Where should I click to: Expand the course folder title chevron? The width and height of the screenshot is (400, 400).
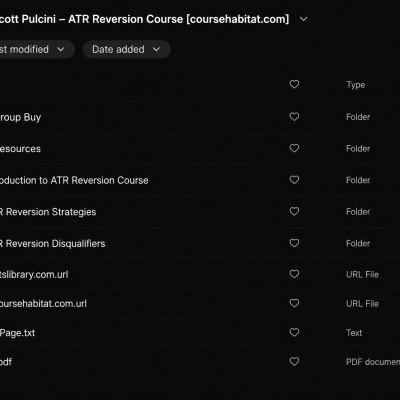(x=303, y=19)
